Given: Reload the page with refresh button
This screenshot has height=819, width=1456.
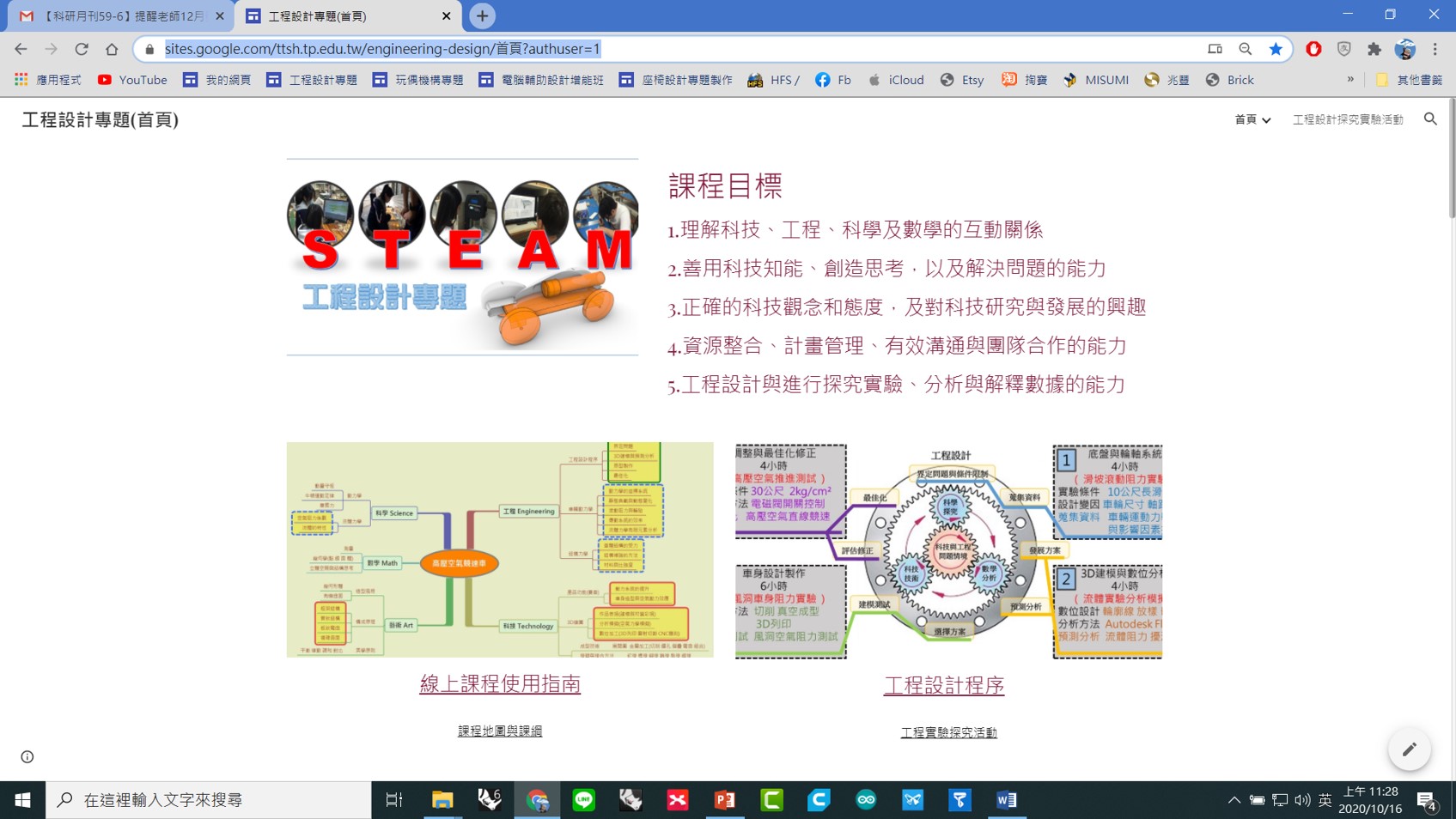Looking at the screenshot, I should [x=82, y=49].
